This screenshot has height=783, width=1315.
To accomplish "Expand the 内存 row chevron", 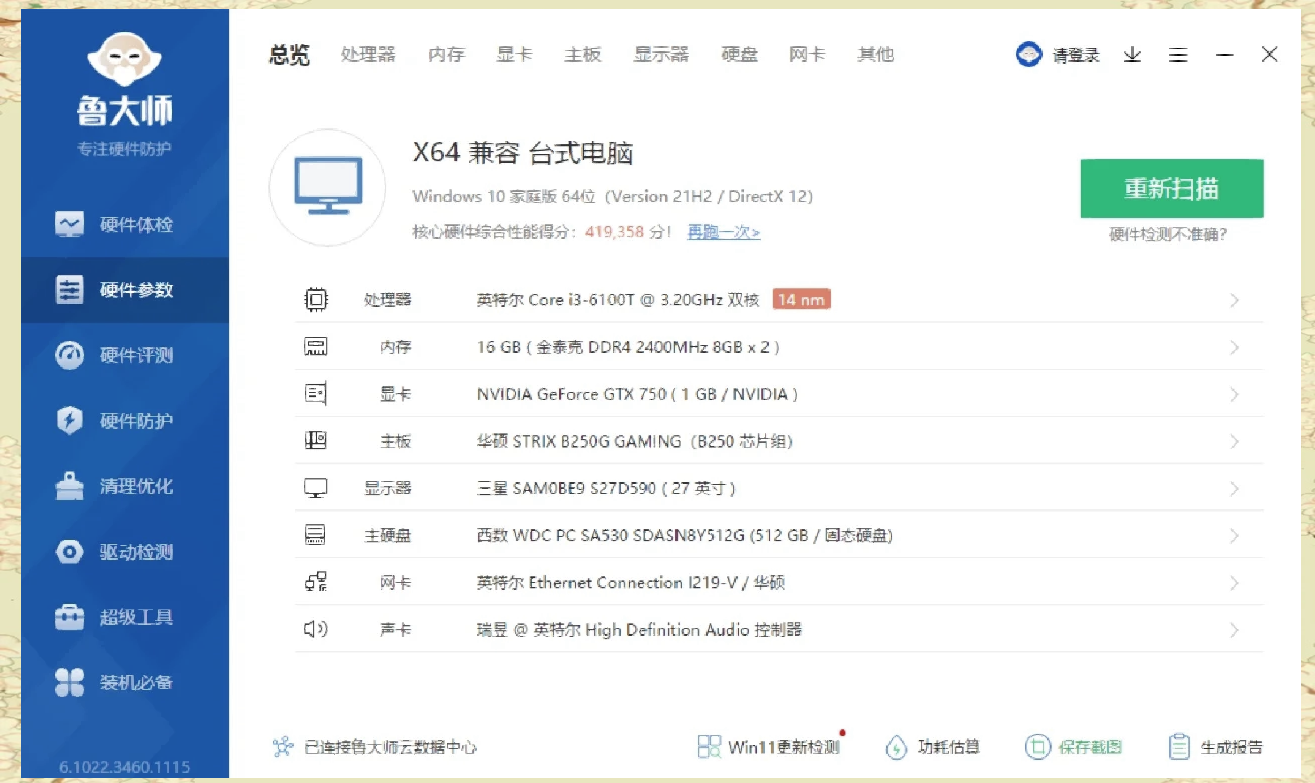I will tap(1235, 347).
